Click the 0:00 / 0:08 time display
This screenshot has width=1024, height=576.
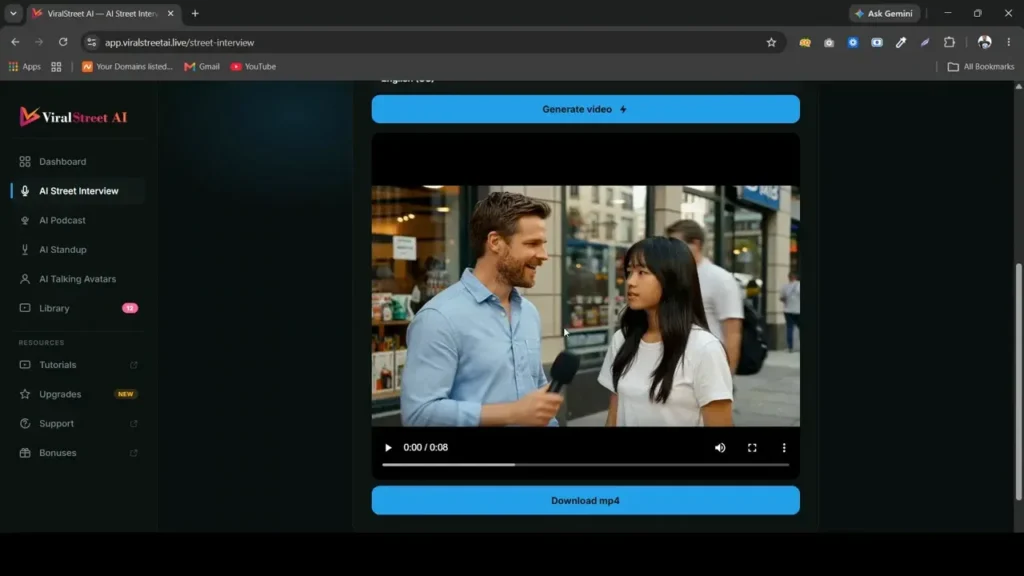(x=425, y=447)
